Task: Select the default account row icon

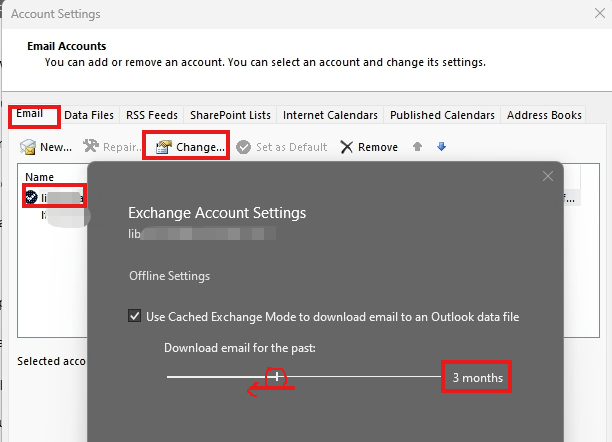Action: tap(31, 198)
